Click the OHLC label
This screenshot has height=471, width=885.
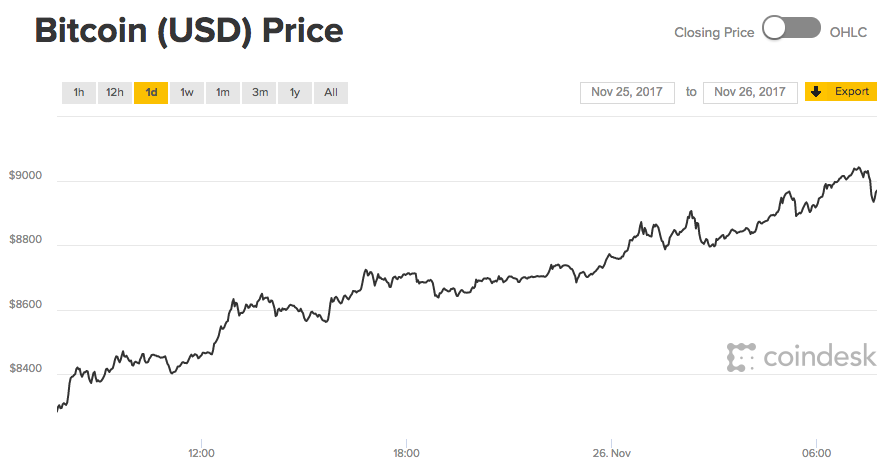pos(854,32)
